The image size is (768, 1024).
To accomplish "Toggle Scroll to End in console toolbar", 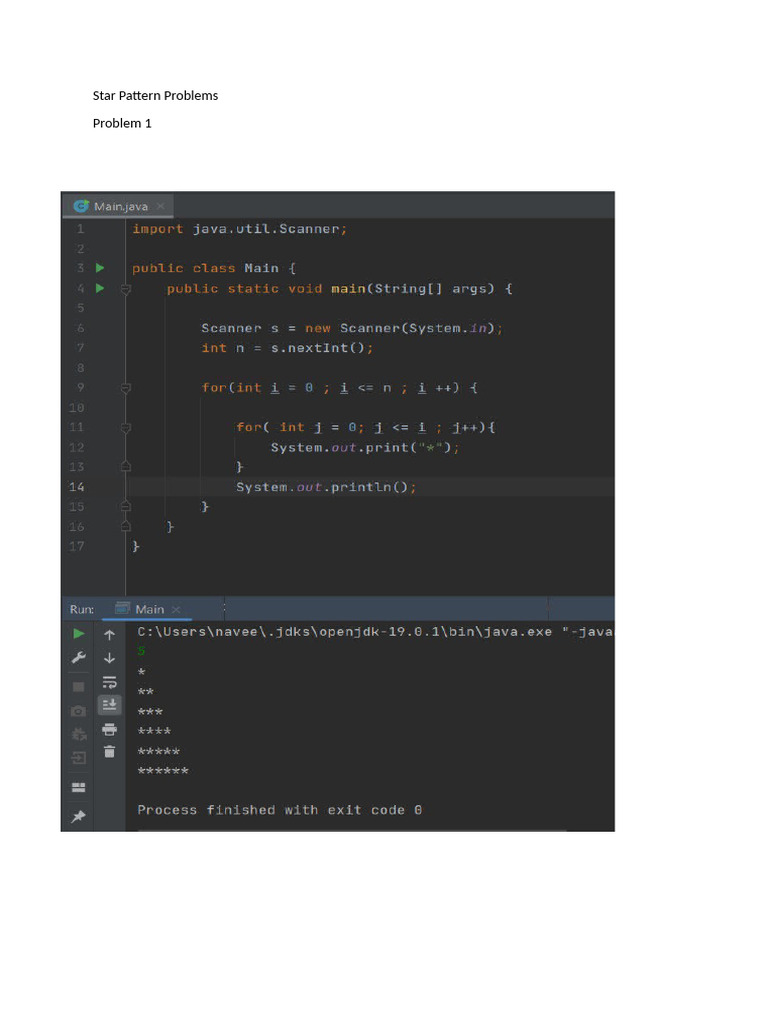I will 110,705.
